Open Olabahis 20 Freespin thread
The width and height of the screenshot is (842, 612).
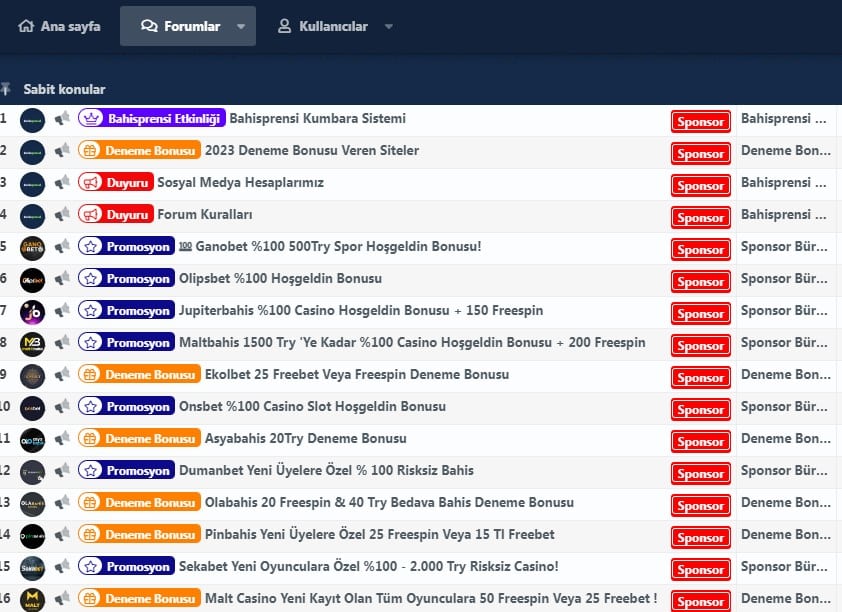[389, 502]
